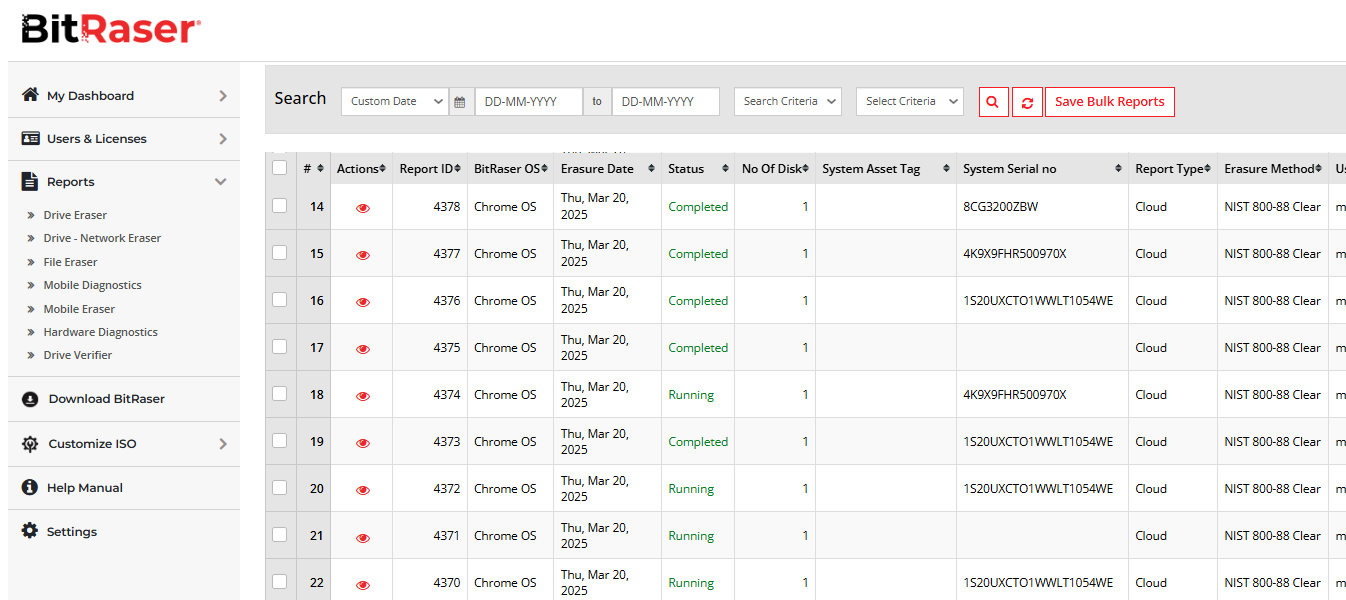Tick the select-all header checkbox
The height and width of the screenshot is (600, 1346).
point(280,168)
